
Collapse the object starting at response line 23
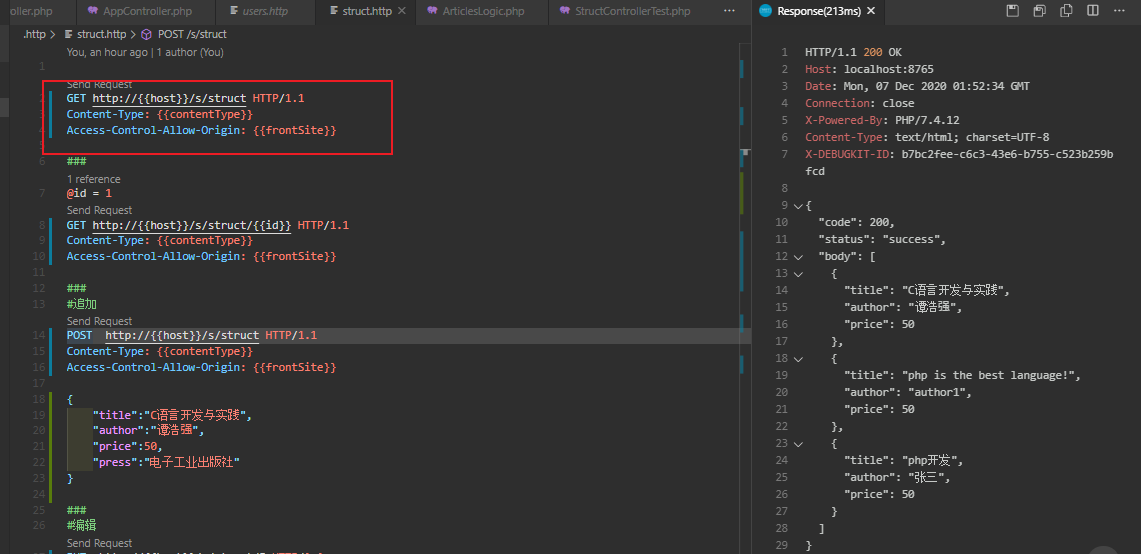tap(797, 444)
